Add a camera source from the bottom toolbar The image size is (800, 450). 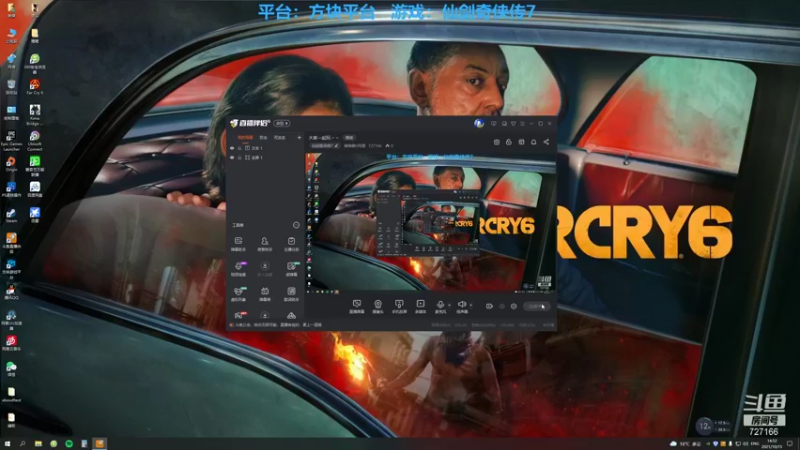tap(378, 306)
